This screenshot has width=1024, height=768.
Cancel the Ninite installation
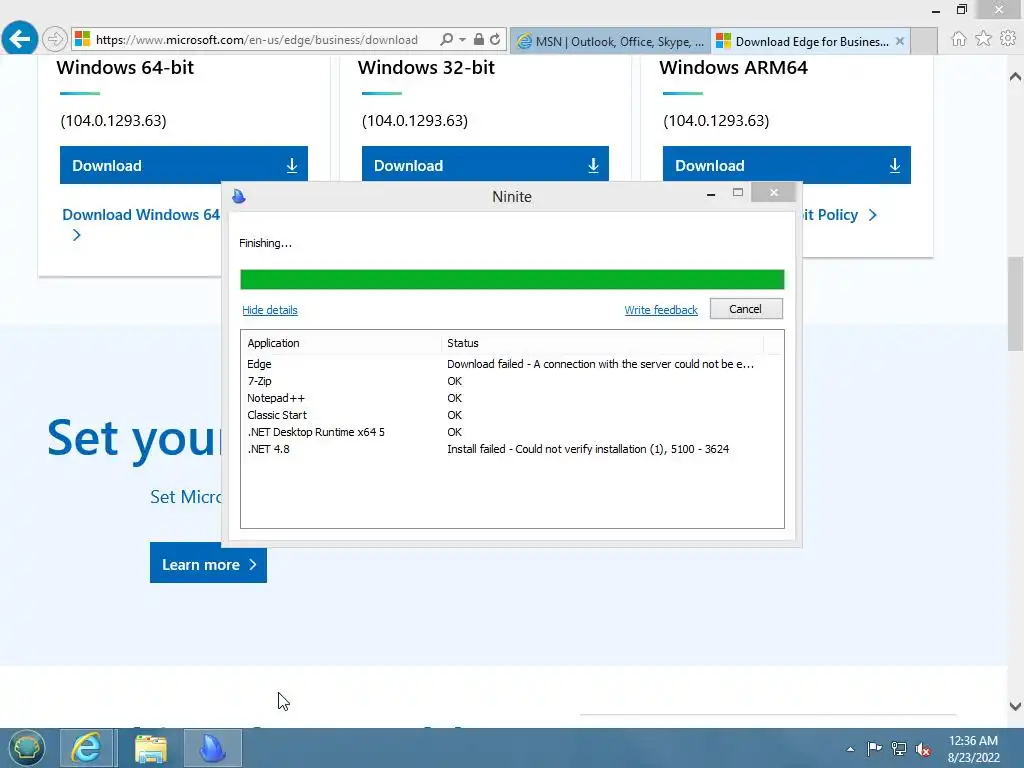(746, 309)
